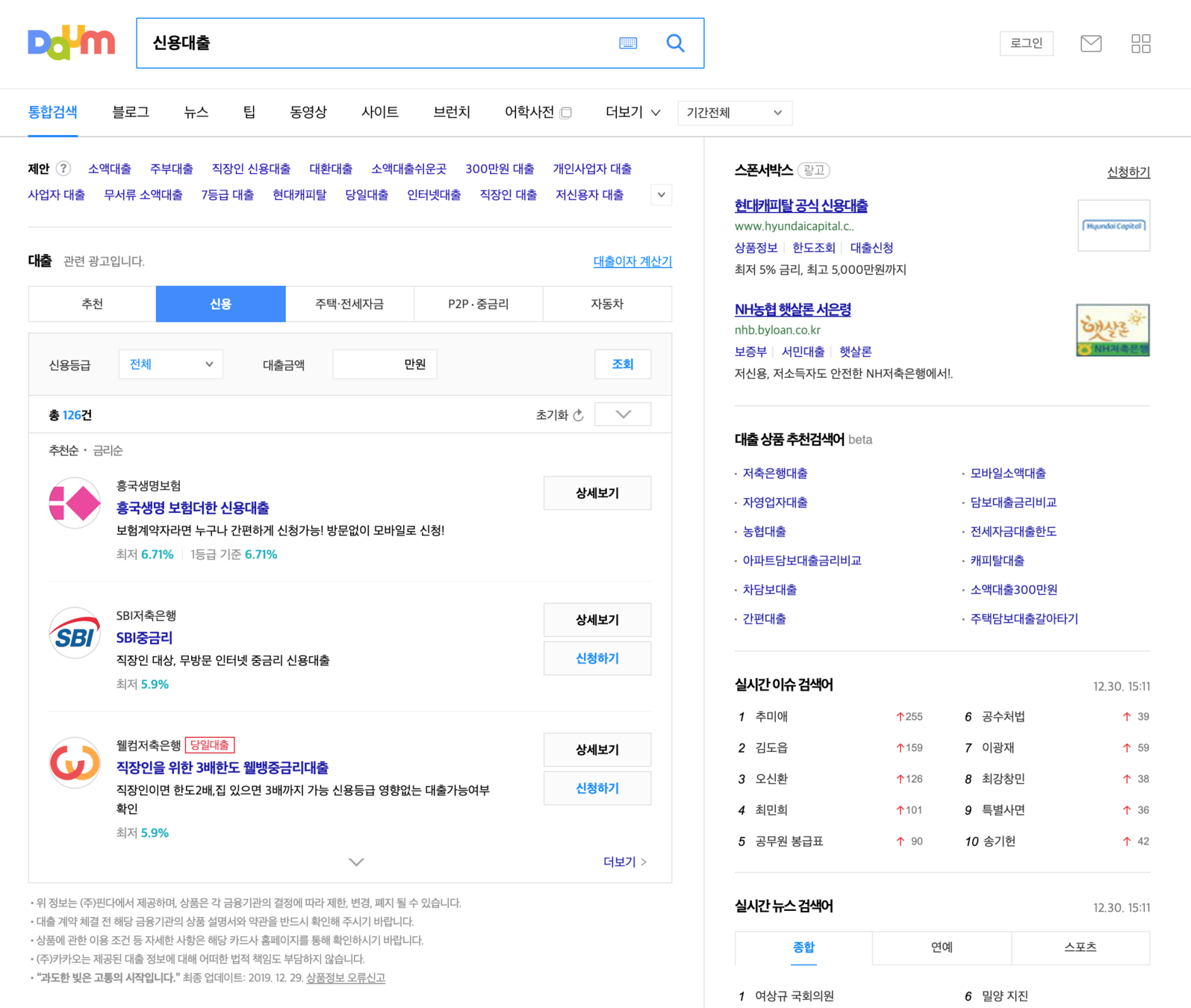Click the 직장인 신용대출 suggestion
This screenshot has height=1008, width=1191.
[251, 169]
